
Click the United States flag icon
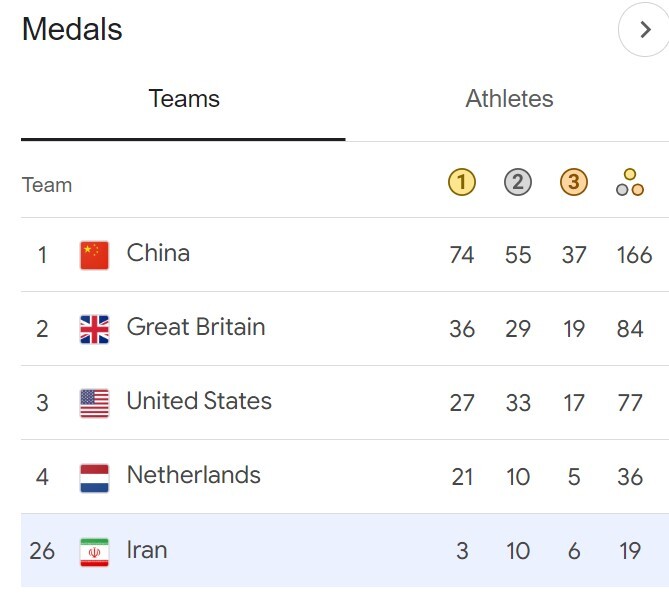94,403
